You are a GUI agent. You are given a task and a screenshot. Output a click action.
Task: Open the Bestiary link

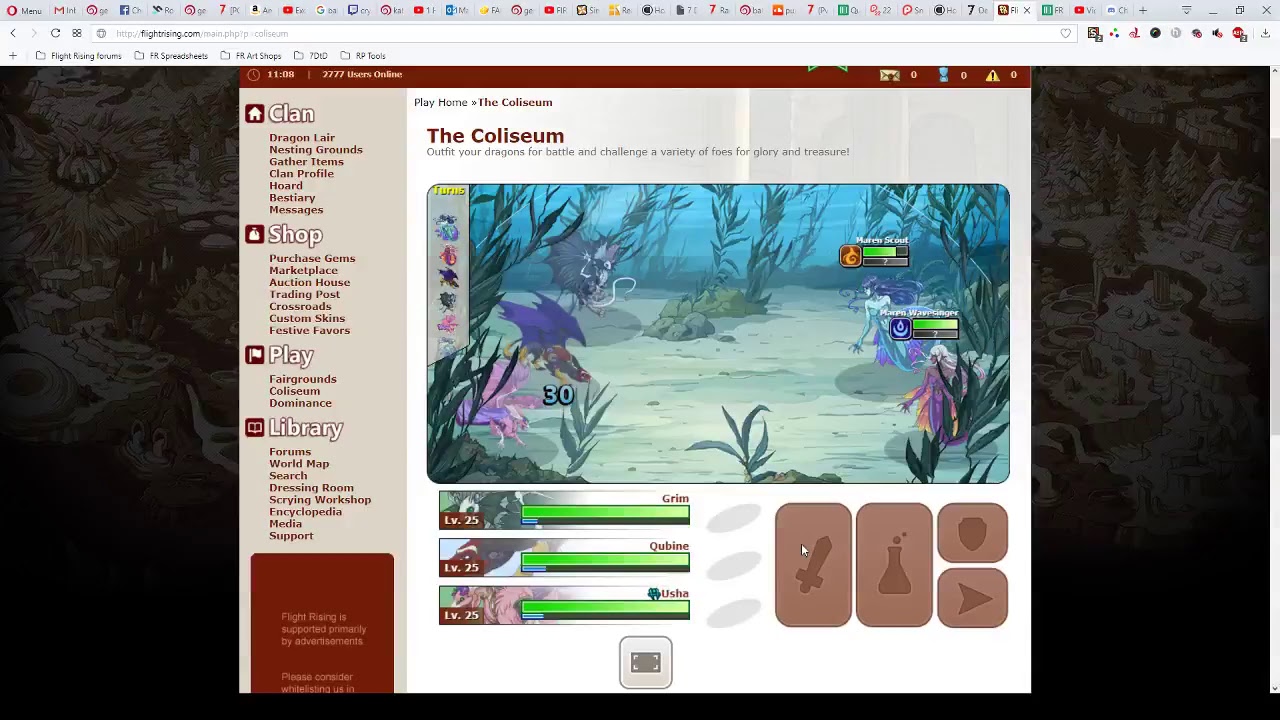pyautogui.click(x=292, y=198)
